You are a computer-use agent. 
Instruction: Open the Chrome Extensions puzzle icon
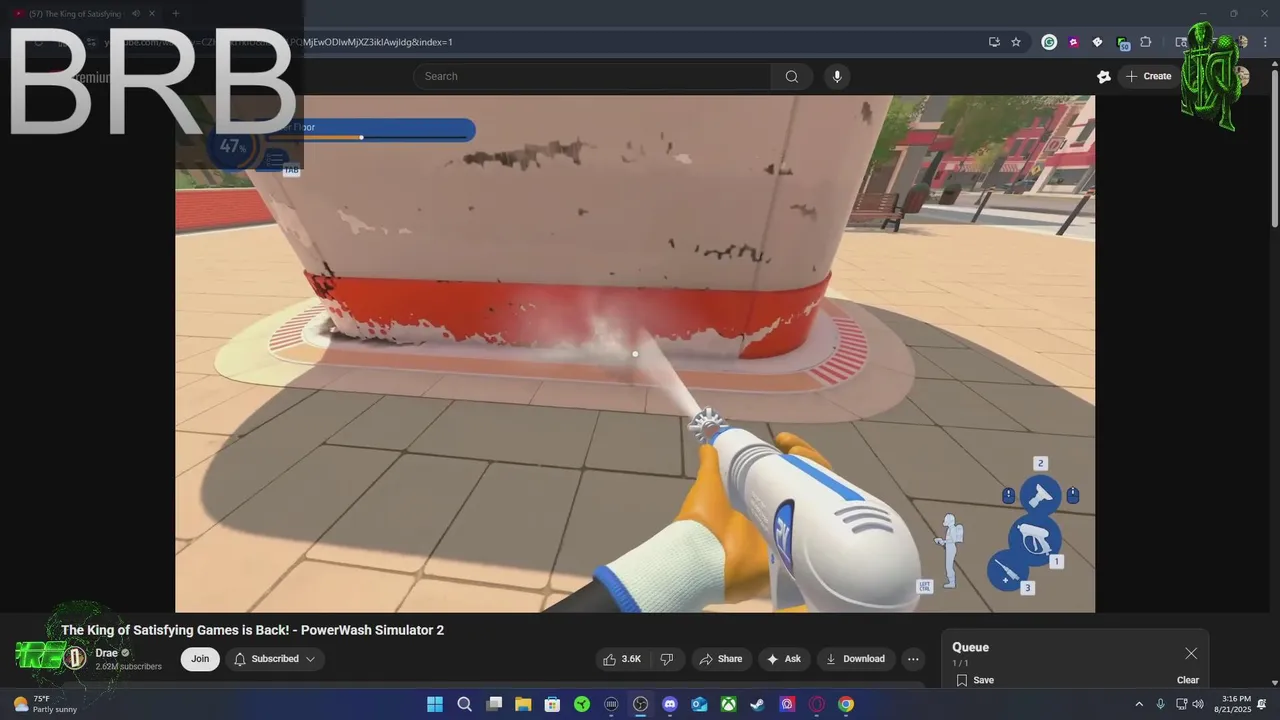click(1146, 42)
